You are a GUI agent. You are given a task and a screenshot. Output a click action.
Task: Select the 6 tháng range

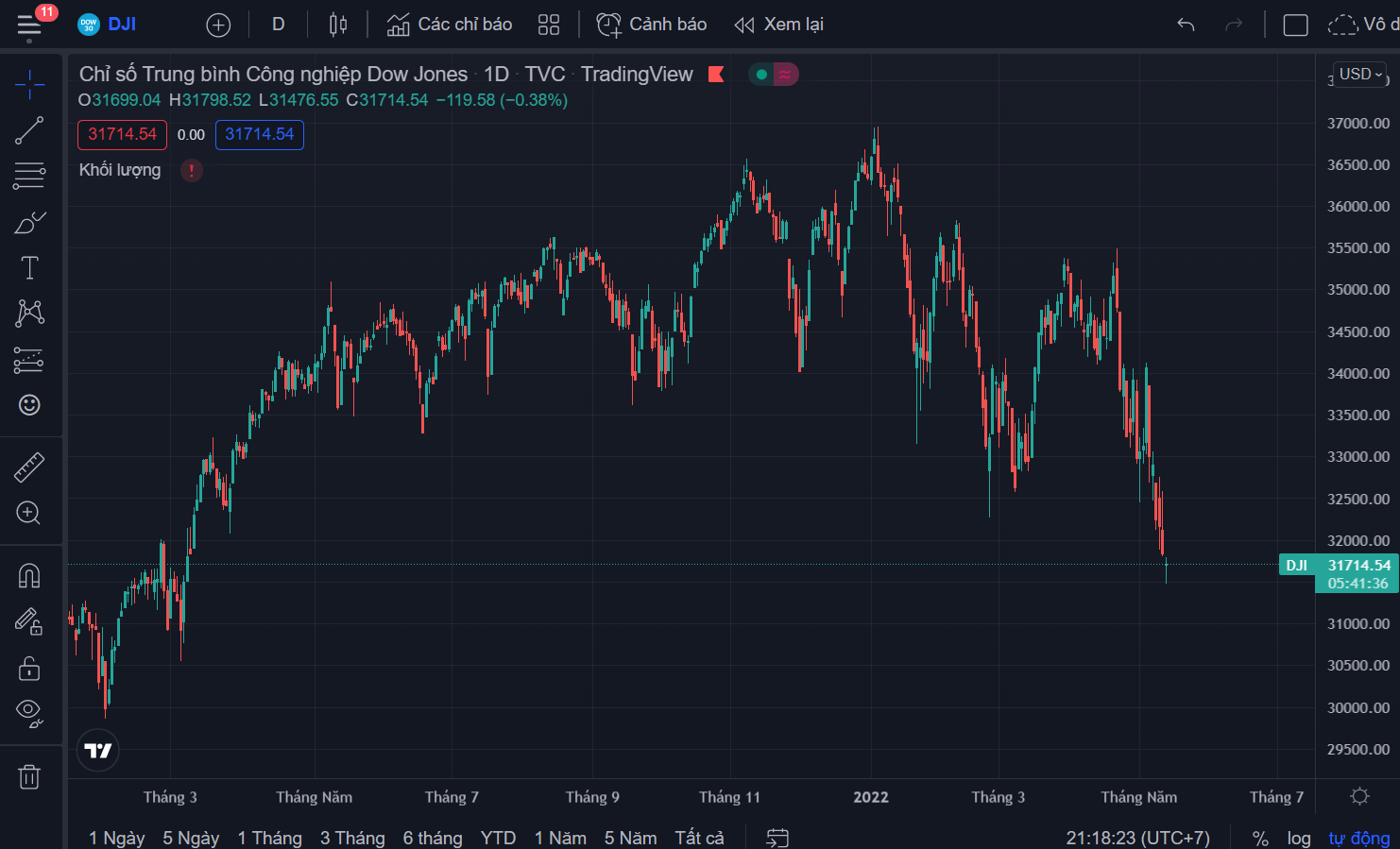(x=433, y=838)
